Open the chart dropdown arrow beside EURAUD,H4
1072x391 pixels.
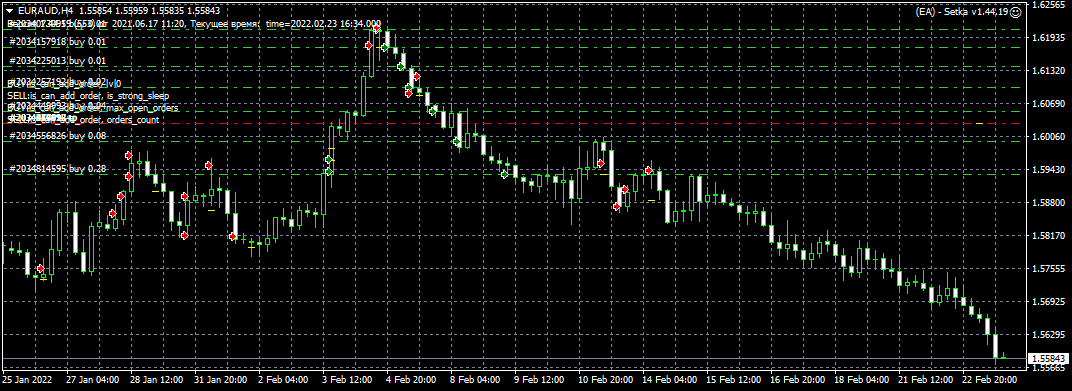[x=10, y=11]
